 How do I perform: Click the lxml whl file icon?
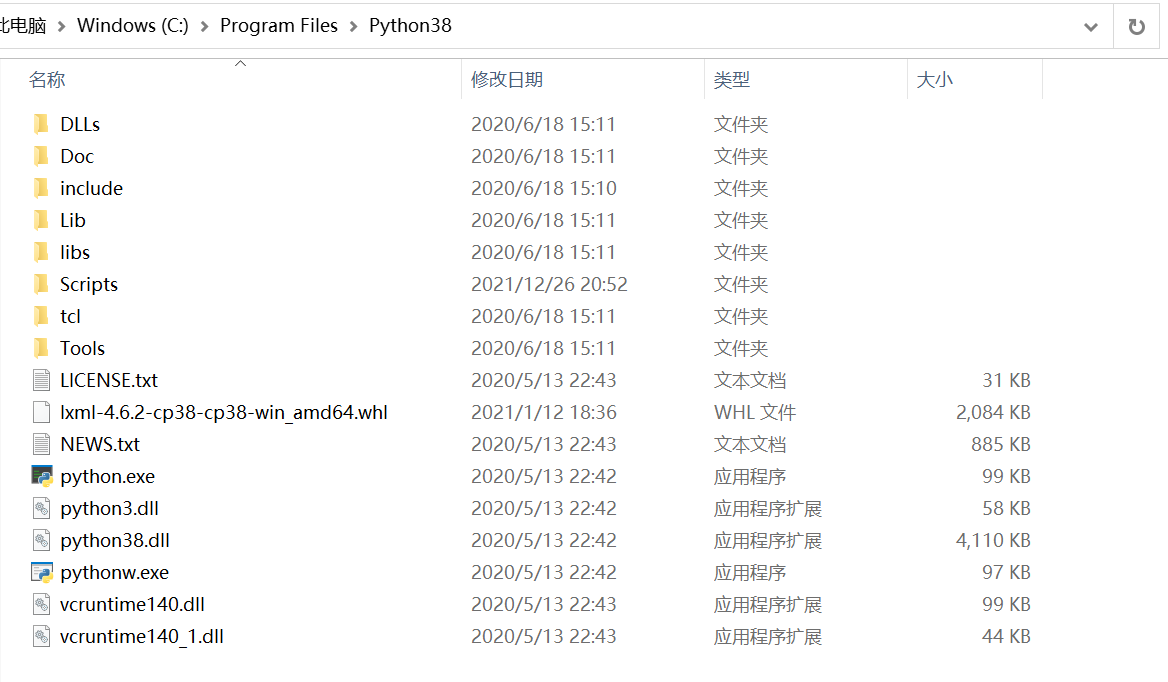point(42,412)
